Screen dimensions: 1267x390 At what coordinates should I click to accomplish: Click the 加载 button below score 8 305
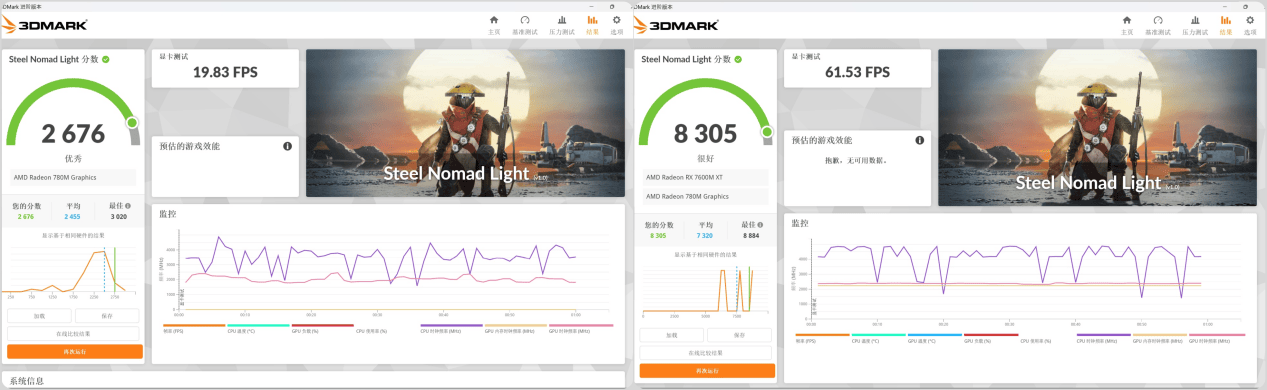tap(672, 334)
